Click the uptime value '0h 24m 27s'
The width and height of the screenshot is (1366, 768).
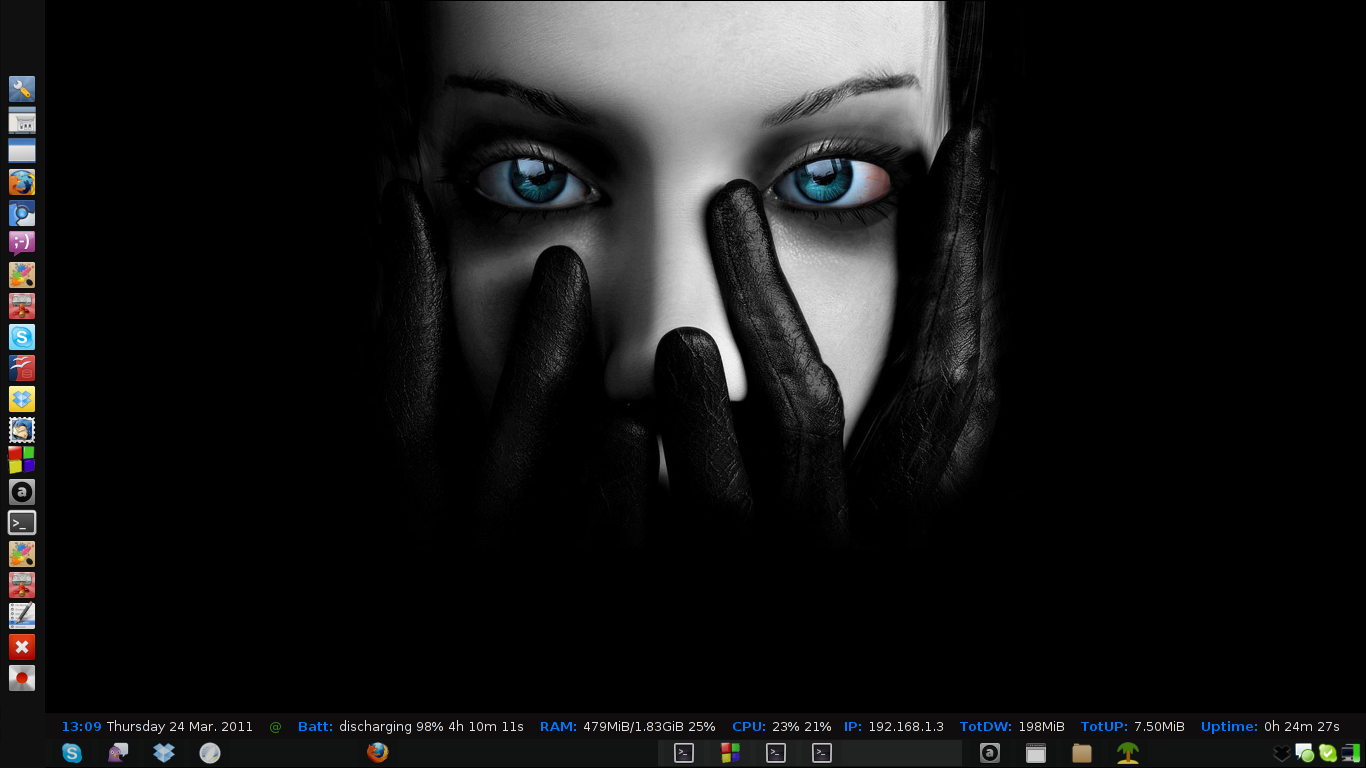click(x=1302, y=727)
